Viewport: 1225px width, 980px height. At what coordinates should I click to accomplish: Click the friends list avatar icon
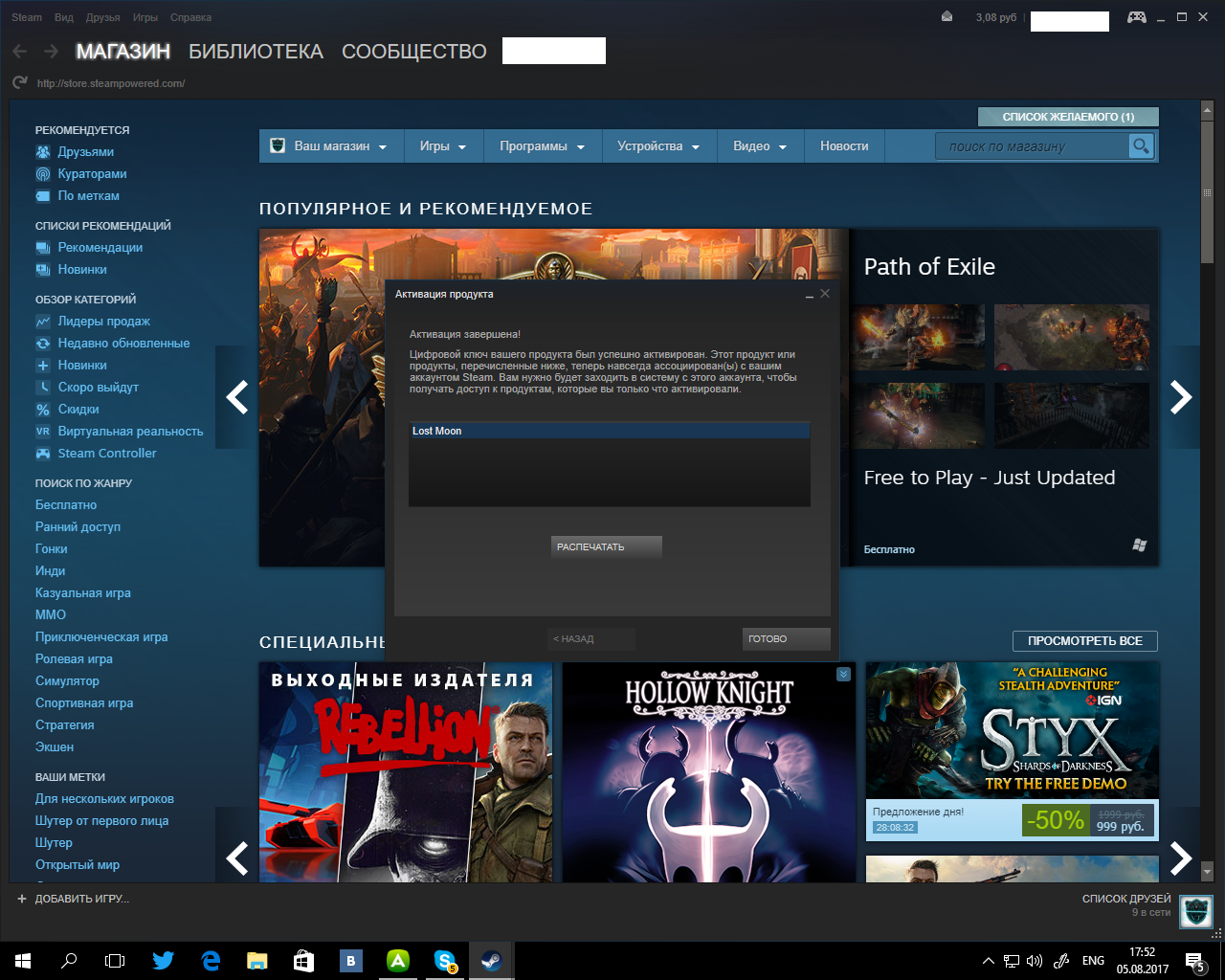pyautogui.click(x=1196, y=911)
